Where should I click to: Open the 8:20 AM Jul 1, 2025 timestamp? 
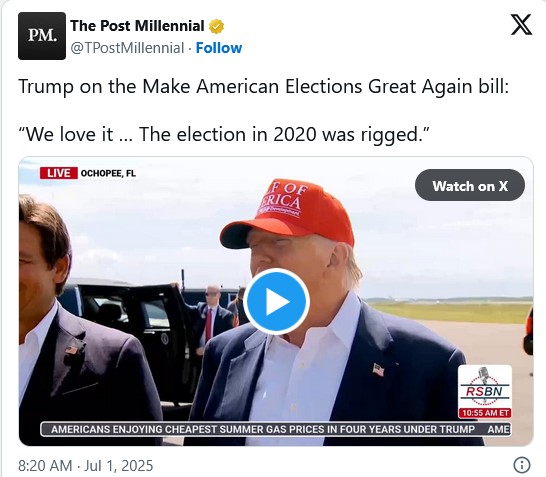click(86, 466)
